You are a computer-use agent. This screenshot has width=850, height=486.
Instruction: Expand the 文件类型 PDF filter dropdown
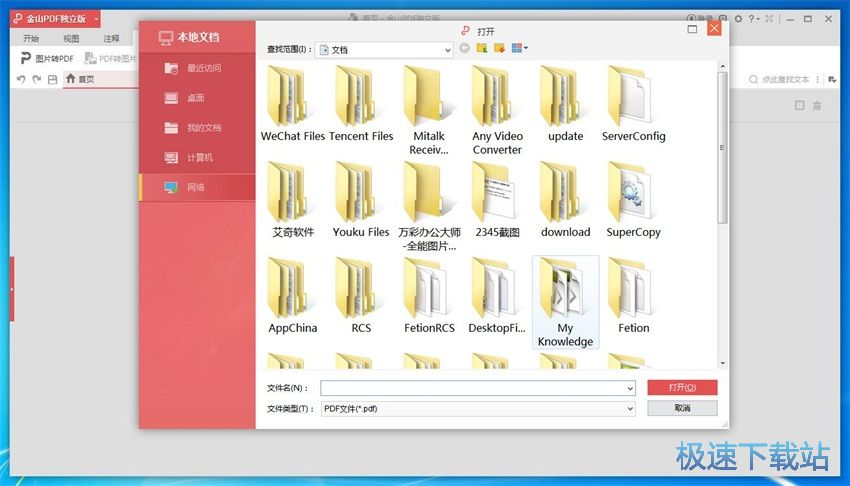tap(630, 409)
